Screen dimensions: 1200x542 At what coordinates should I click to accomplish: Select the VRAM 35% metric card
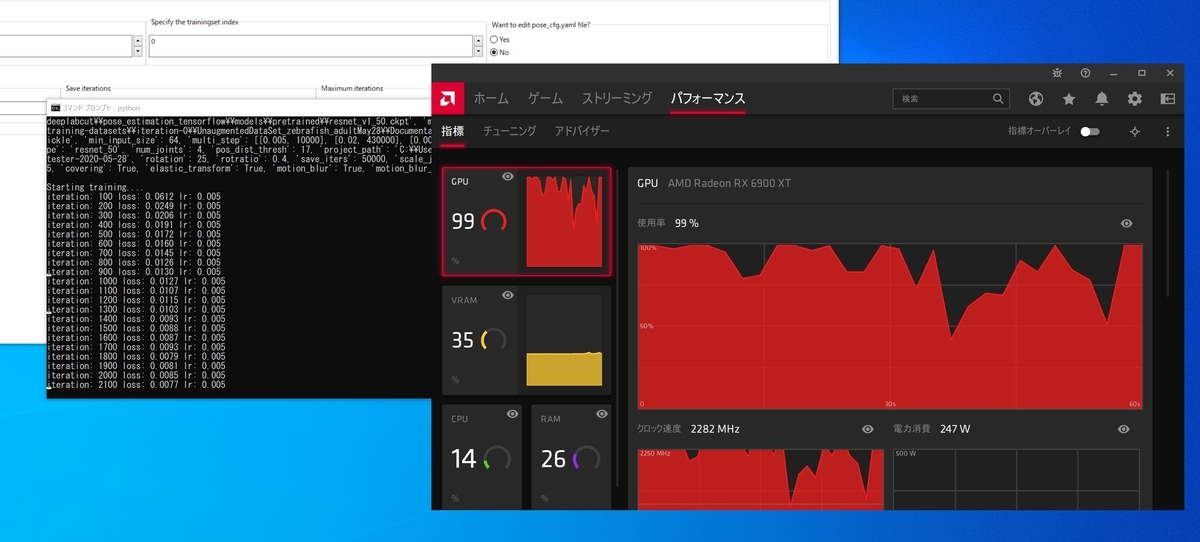[526, 340]
